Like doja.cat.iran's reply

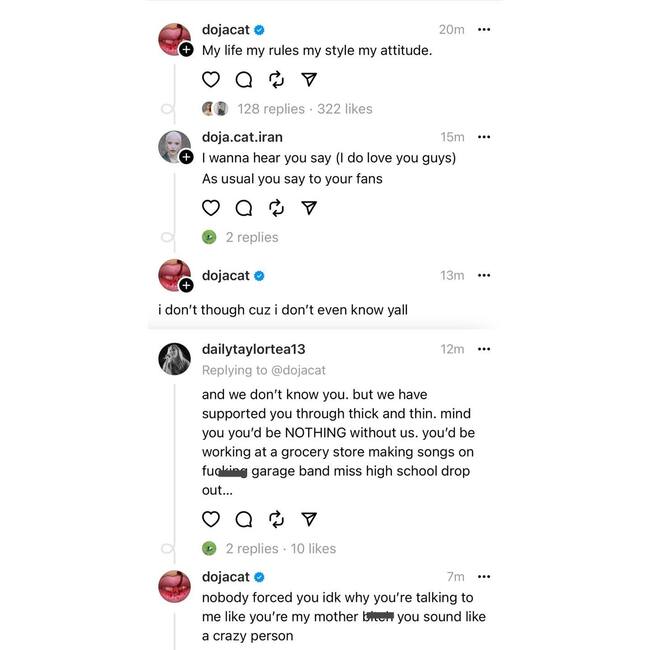tap(211, 208)
